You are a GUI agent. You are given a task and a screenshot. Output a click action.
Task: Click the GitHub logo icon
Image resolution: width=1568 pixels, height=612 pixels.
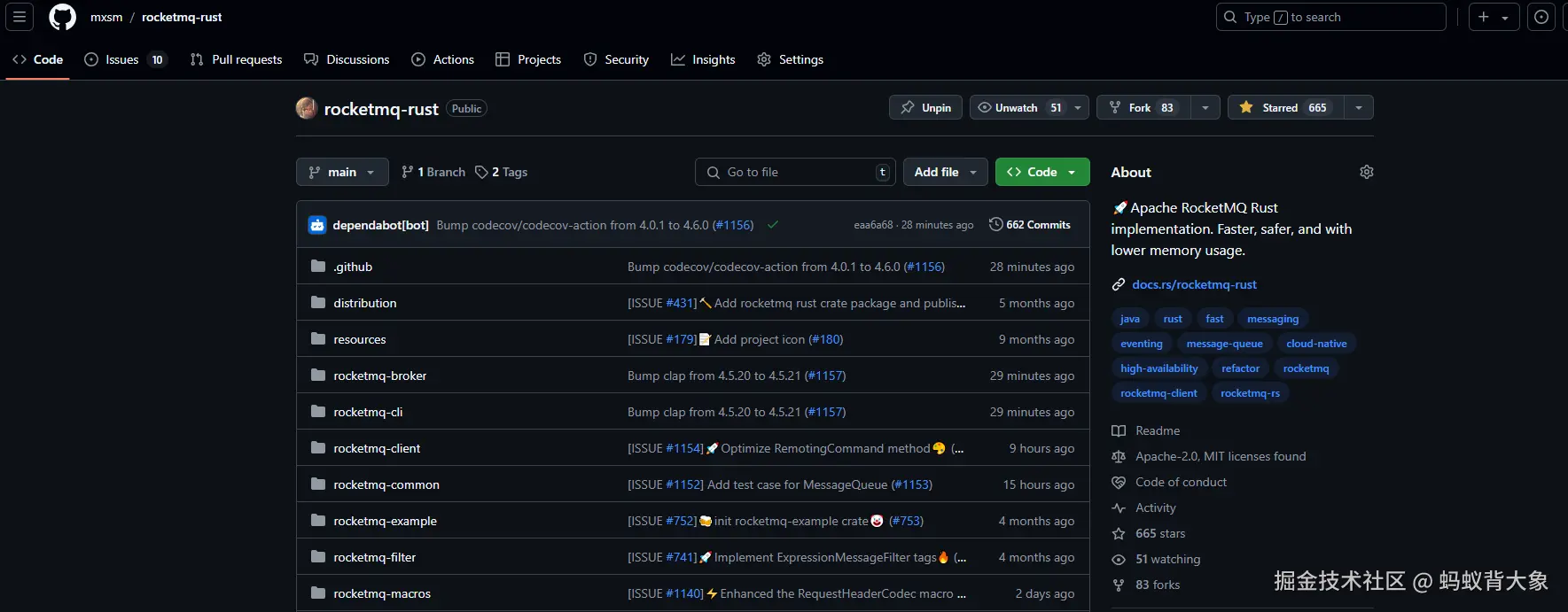pos(62,17)
